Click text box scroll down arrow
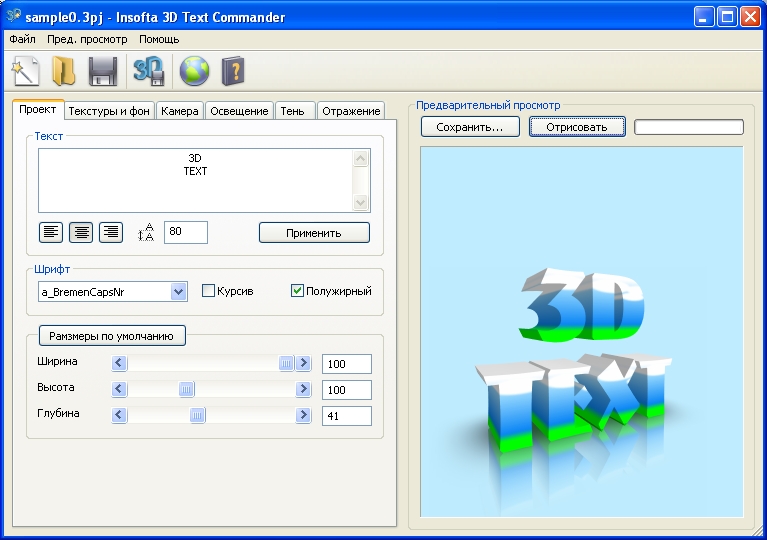 point(361,202)
